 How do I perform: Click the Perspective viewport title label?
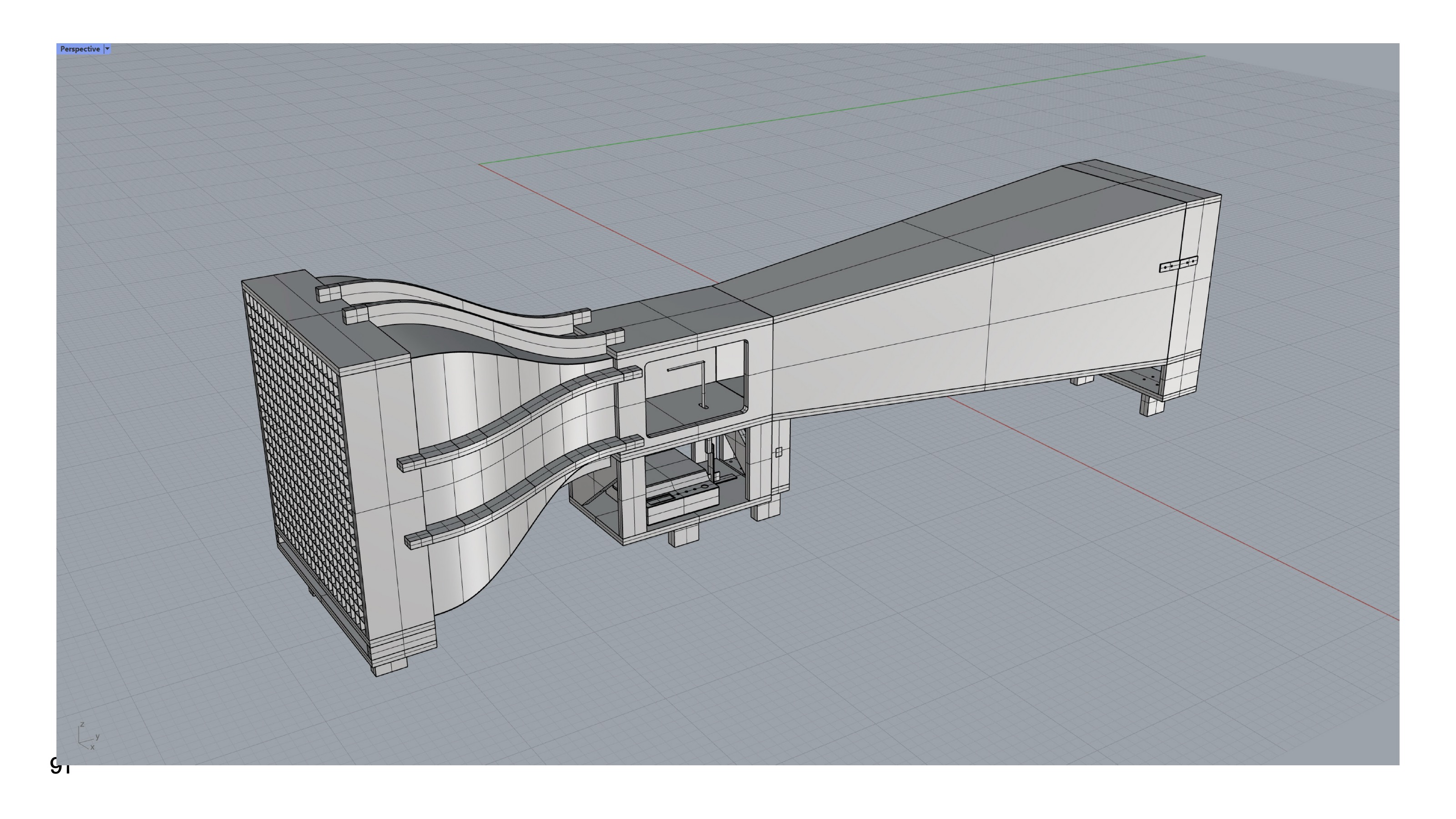point(80,49)
